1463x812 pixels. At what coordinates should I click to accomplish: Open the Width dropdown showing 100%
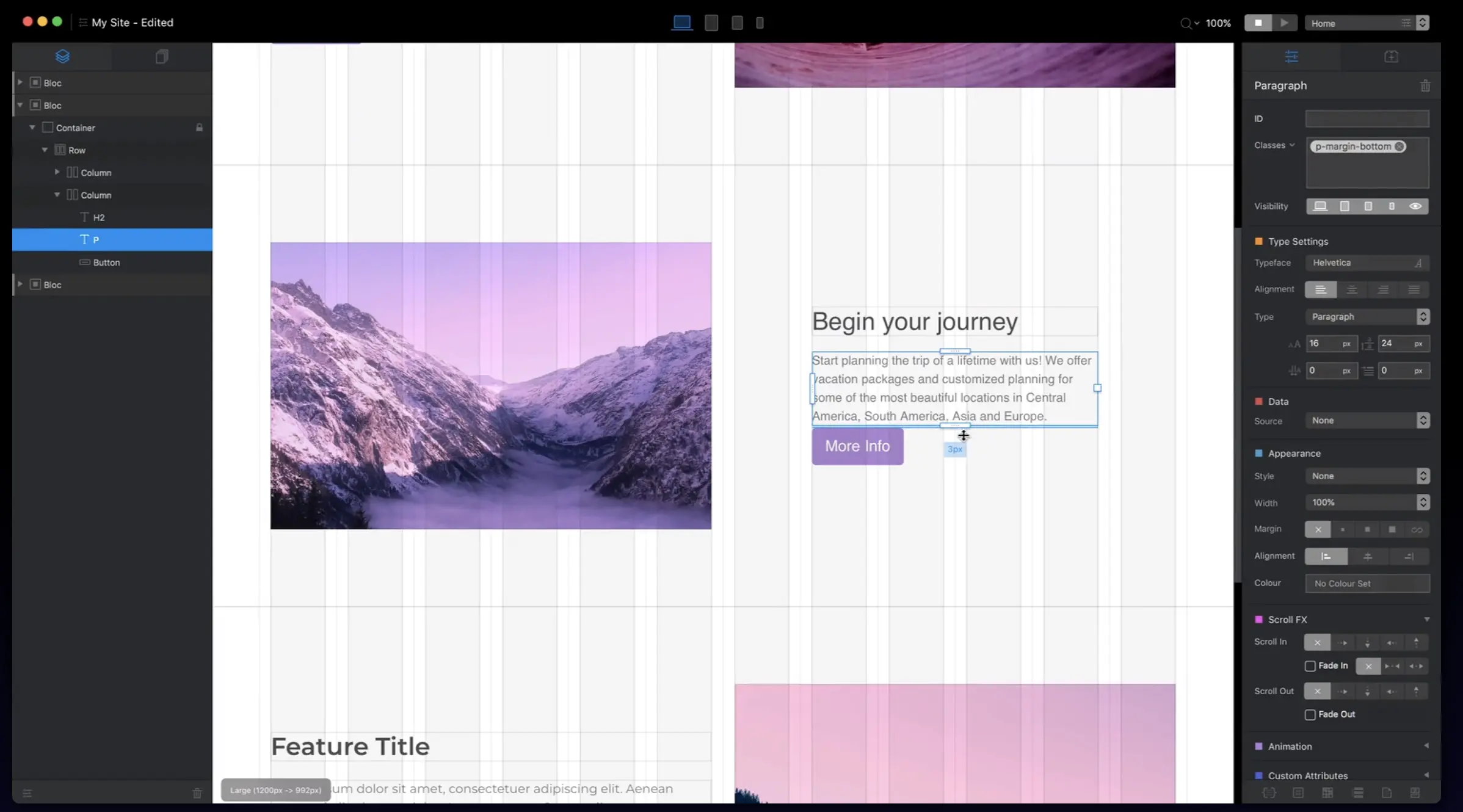coord(1367,502)
